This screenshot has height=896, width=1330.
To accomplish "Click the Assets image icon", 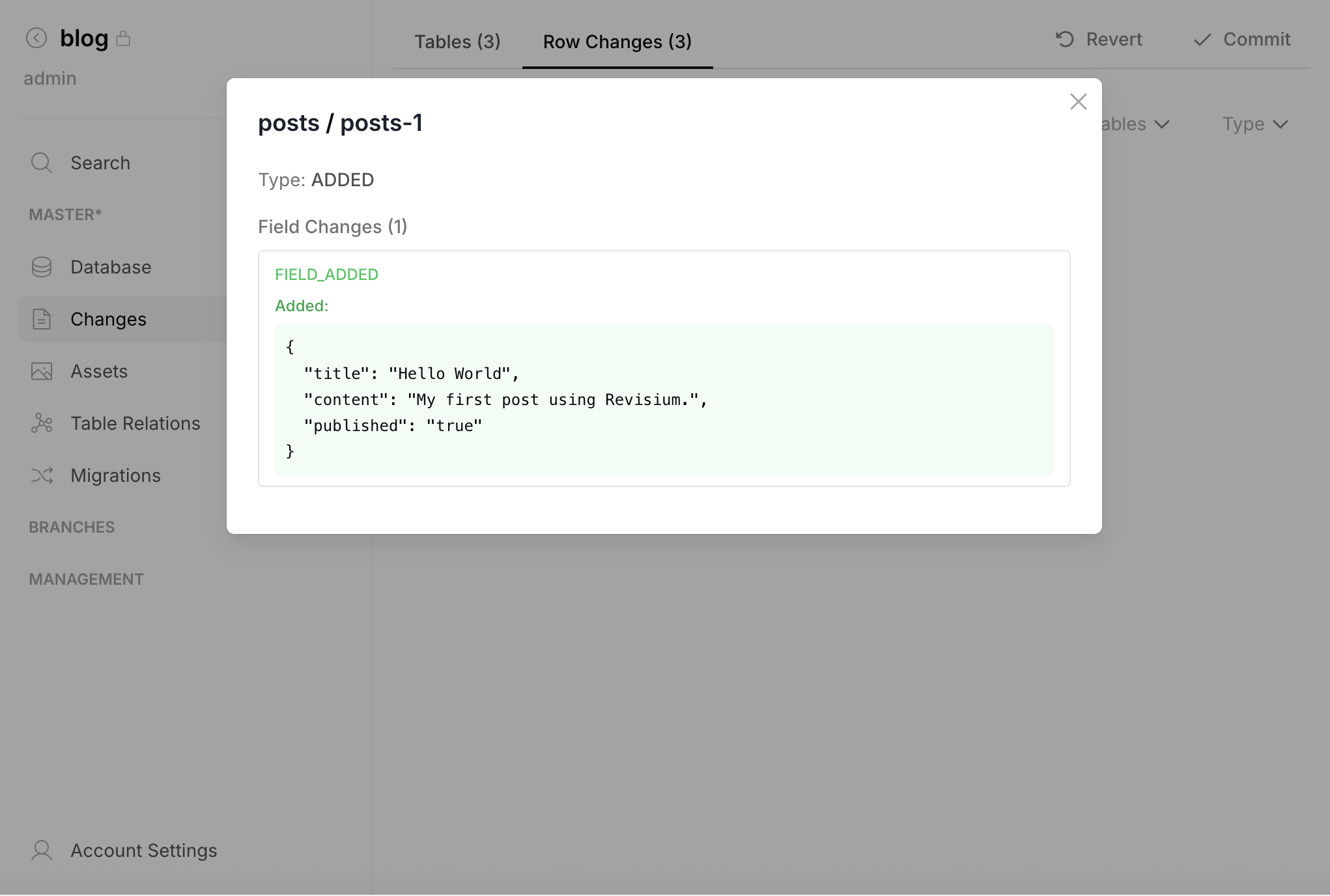I will tap(42, 371).
